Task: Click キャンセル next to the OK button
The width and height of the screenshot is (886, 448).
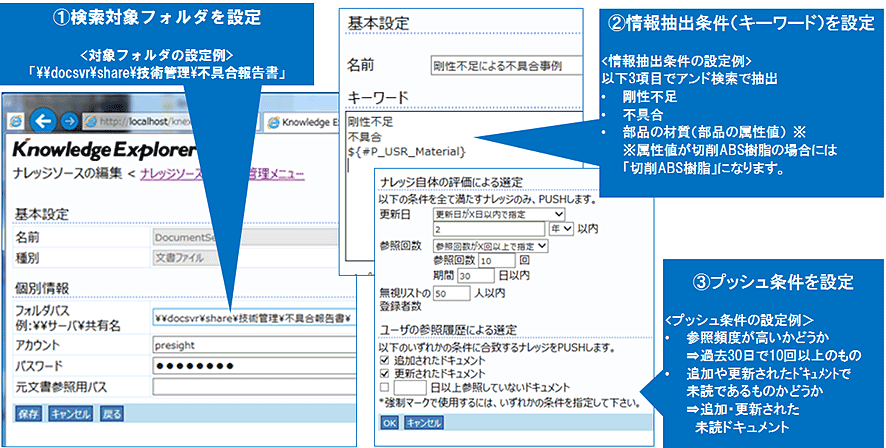Action: point(424,422)
